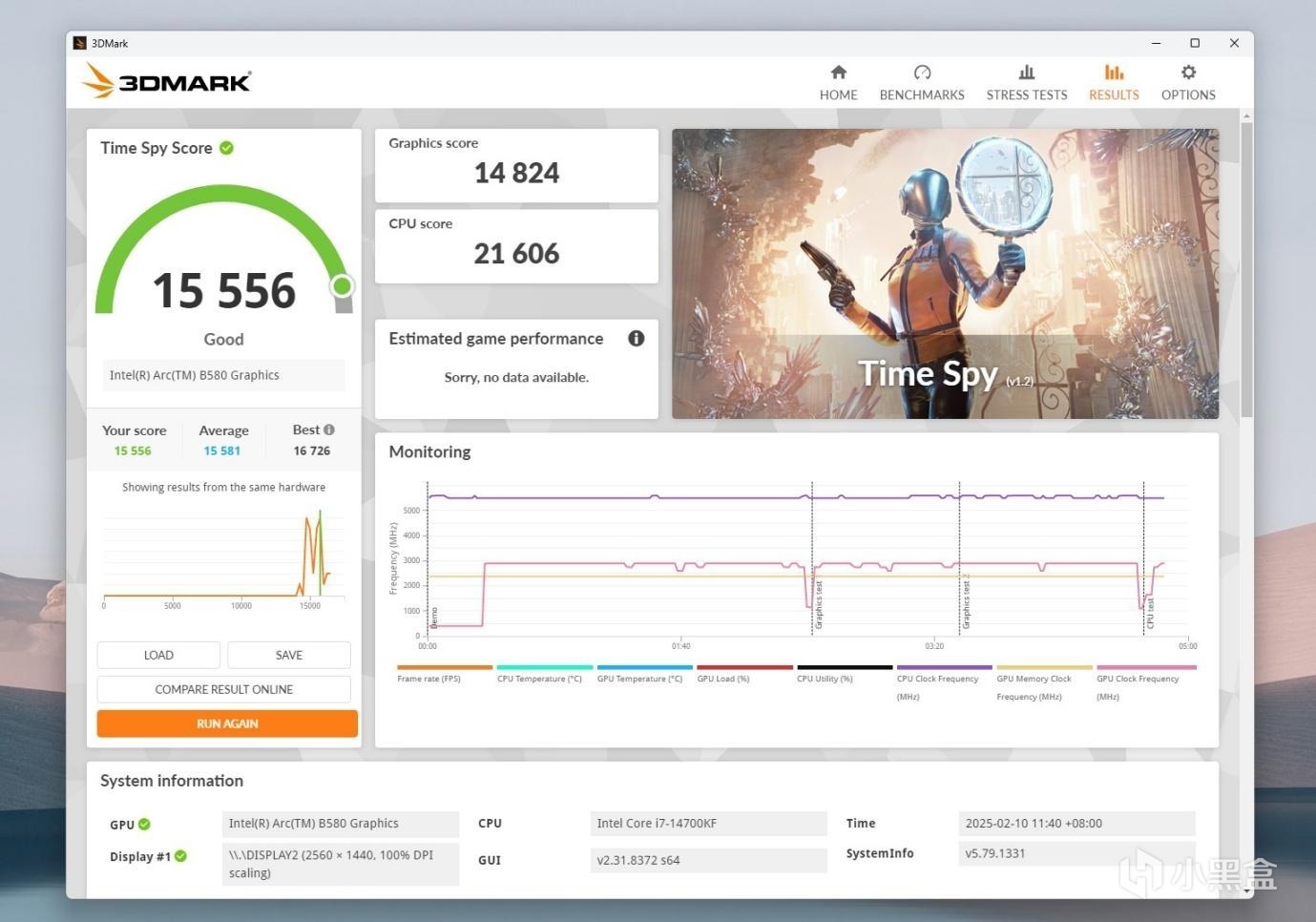Click the info icon beside Best
Viewport: 1316px width, 922px height.
329,430
